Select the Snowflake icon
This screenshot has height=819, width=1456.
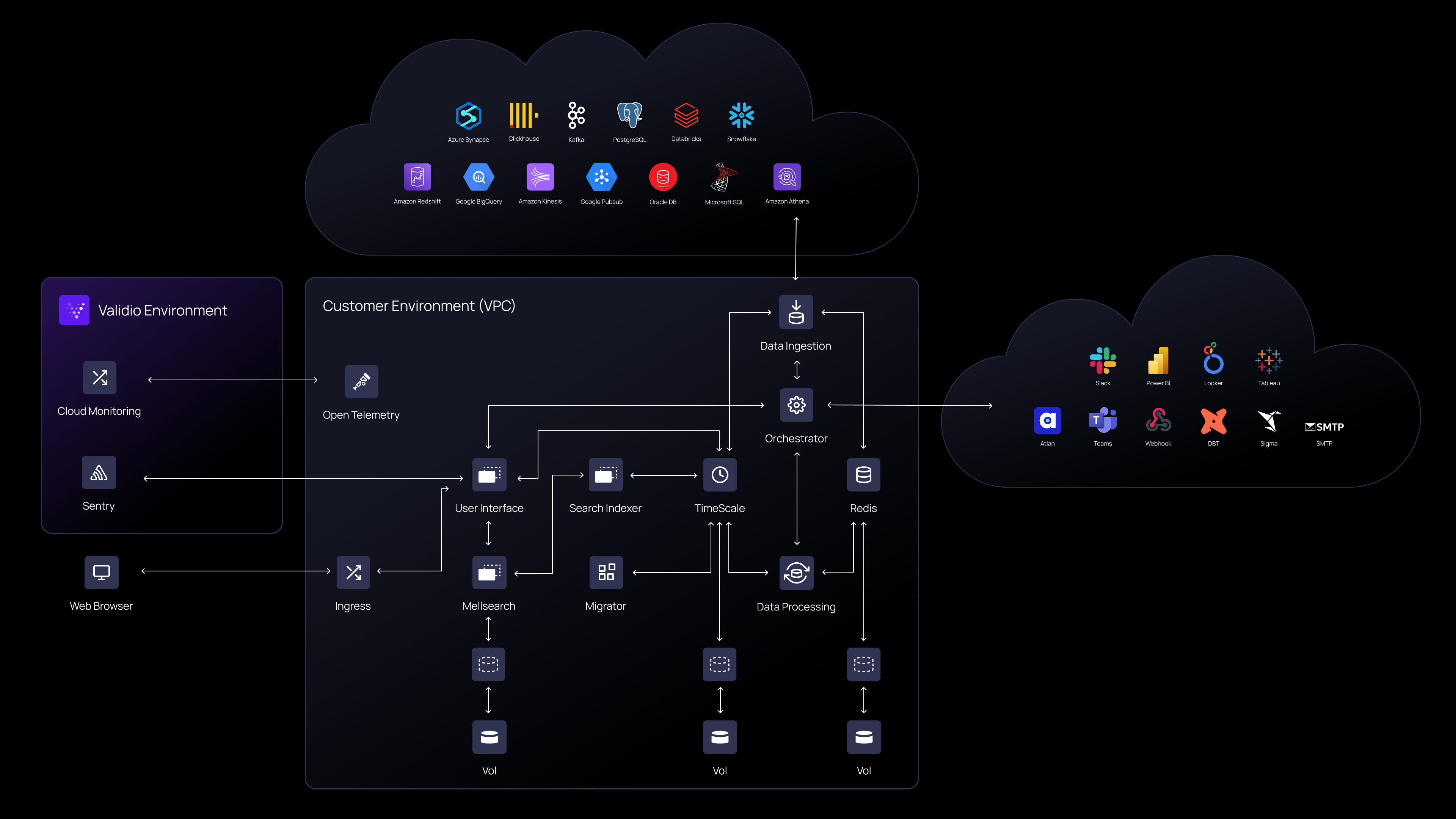point(741,115)
